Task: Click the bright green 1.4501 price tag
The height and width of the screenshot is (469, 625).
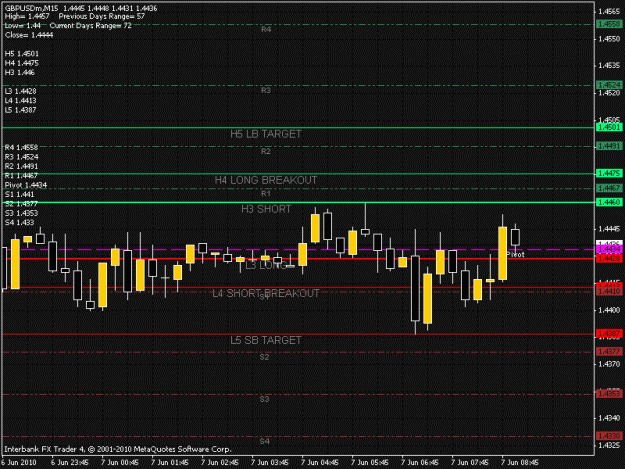Action: pyautogui.click(x=609, y=128)
